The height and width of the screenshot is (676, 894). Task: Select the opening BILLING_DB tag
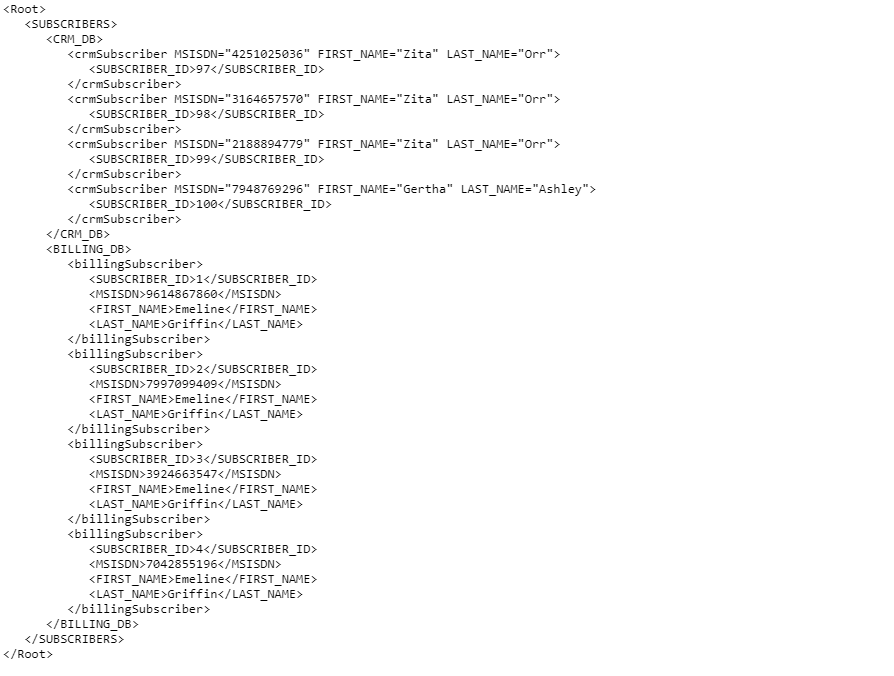click(x=88, y=249)
